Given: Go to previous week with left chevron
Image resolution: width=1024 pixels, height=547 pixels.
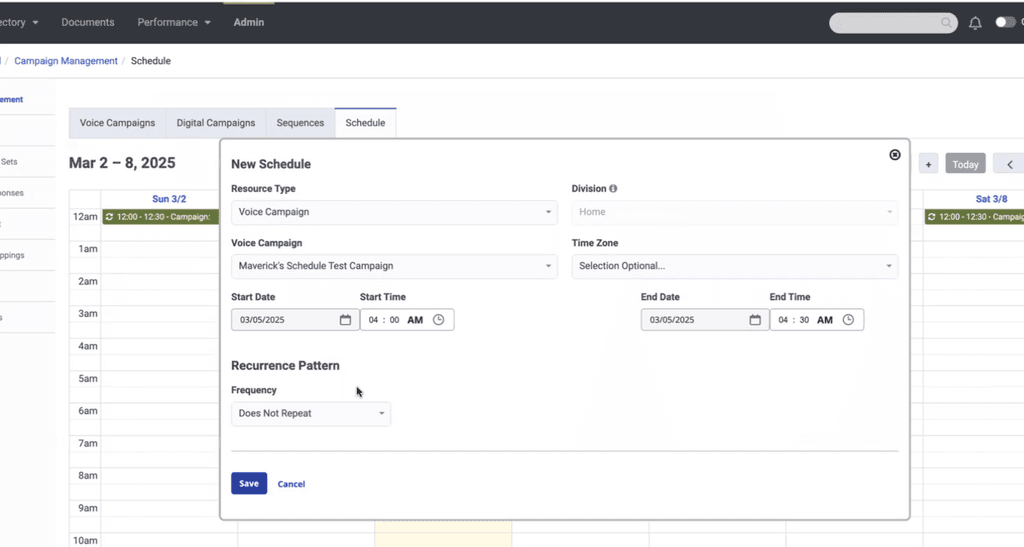Looking at the screenshot, I should click(1010, 165).
